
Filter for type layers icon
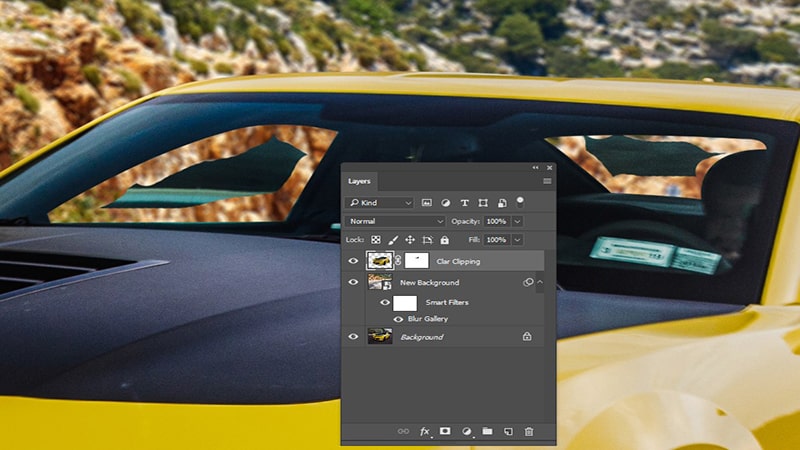[464, 203]
